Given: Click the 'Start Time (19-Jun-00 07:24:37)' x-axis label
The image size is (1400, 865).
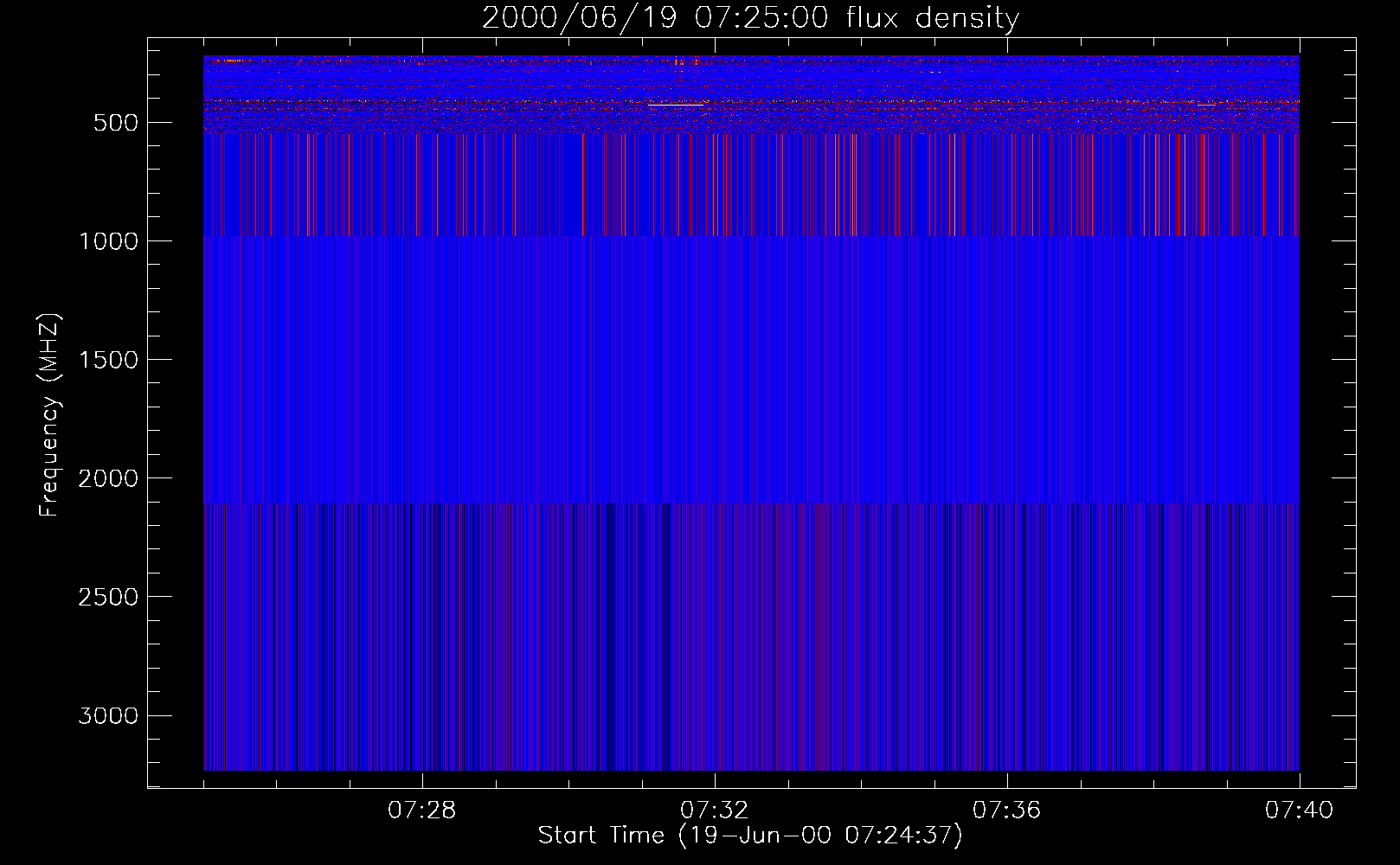Looking at the screenshot, I should pos(750,836).
